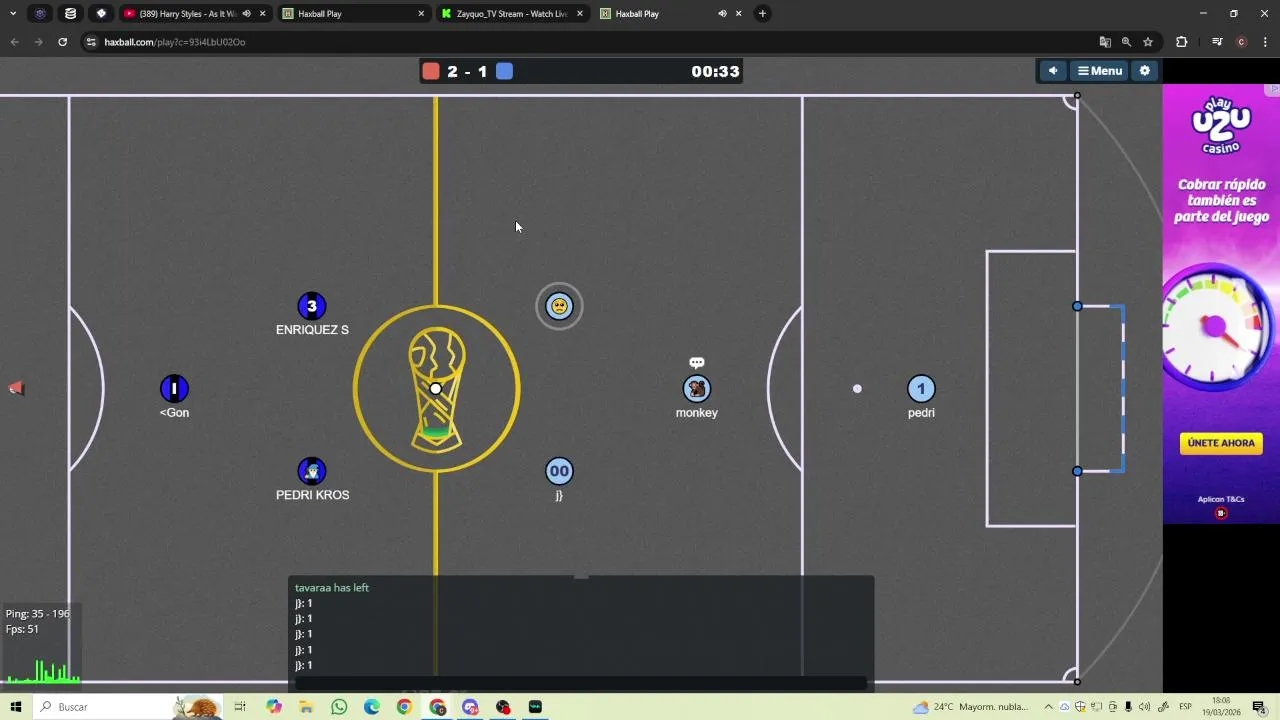Click "tavaraa has left" chat message
Screen dimensions: 1280x720
click(x=332, y=588)
